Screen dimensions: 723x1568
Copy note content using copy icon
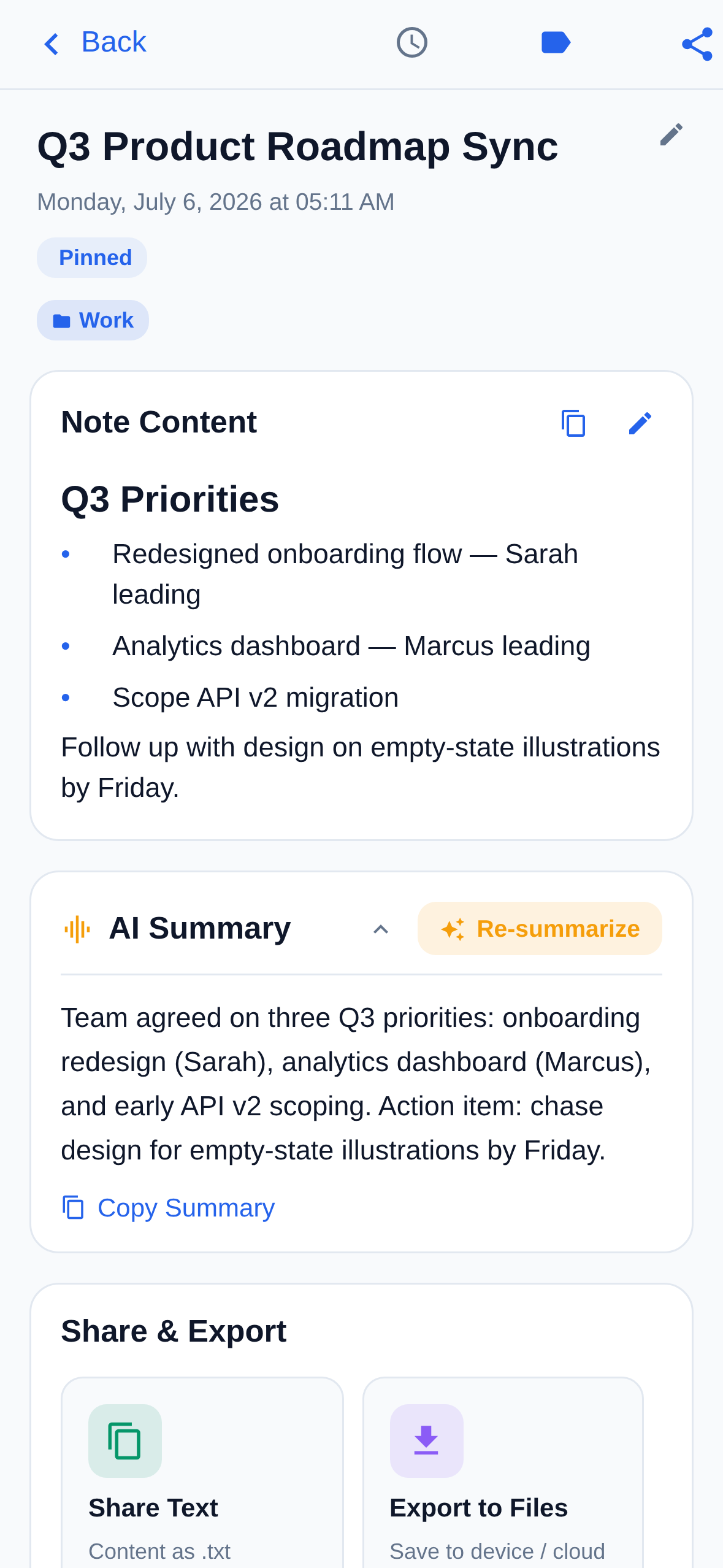click(x=573, y=423)
